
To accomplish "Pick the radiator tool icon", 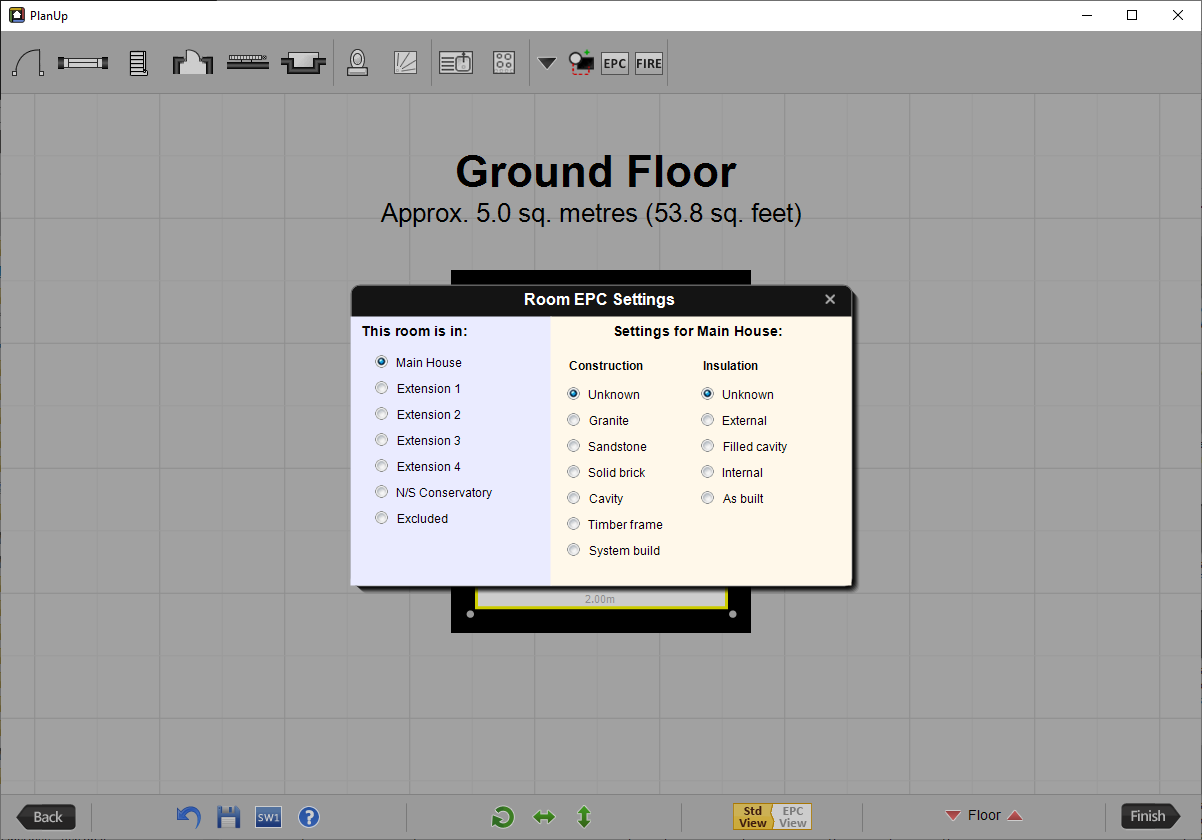I will pyautogui.click(x=248, y=60).
